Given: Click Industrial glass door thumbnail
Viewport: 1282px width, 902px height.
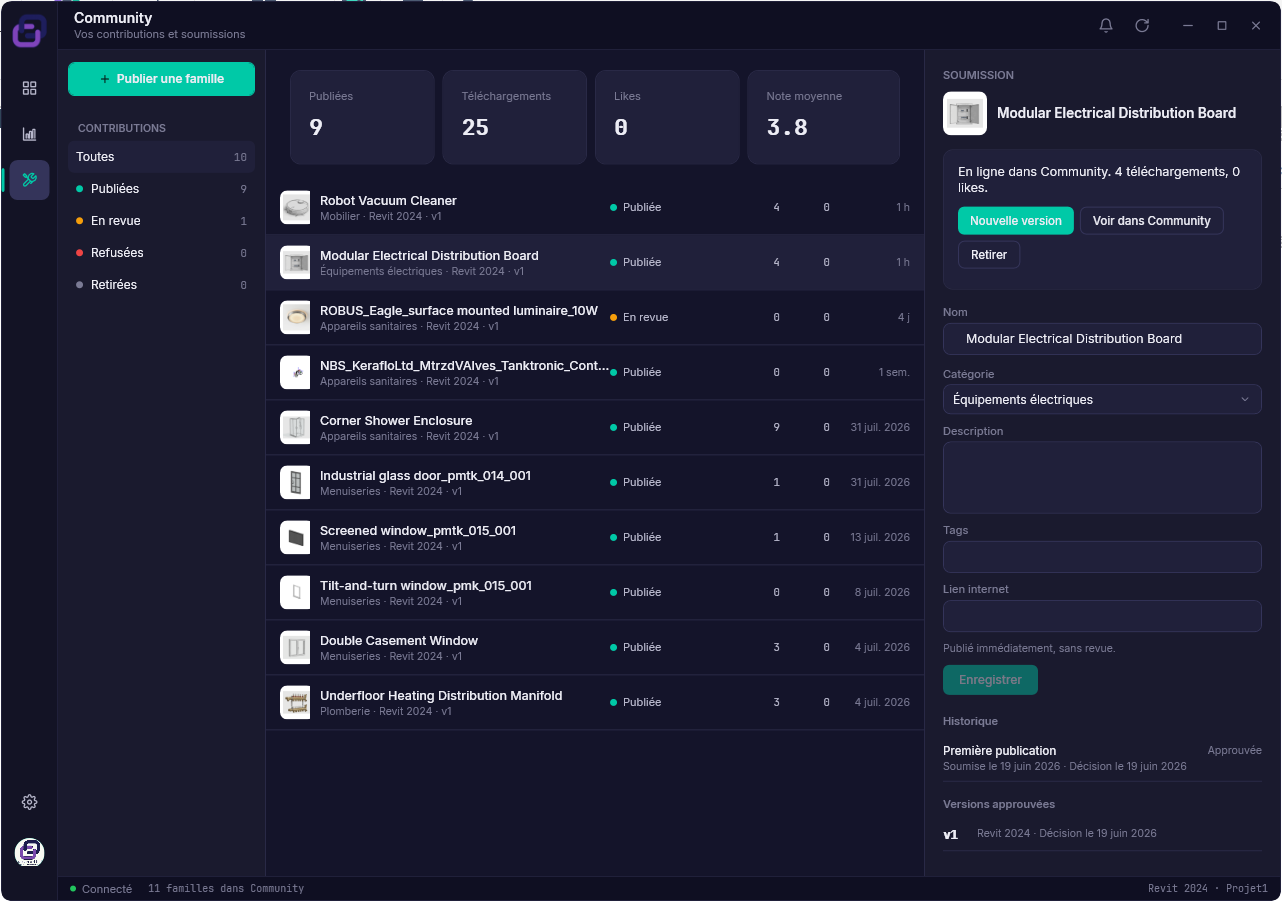Looking at the screenshot, I should point(295,482).
